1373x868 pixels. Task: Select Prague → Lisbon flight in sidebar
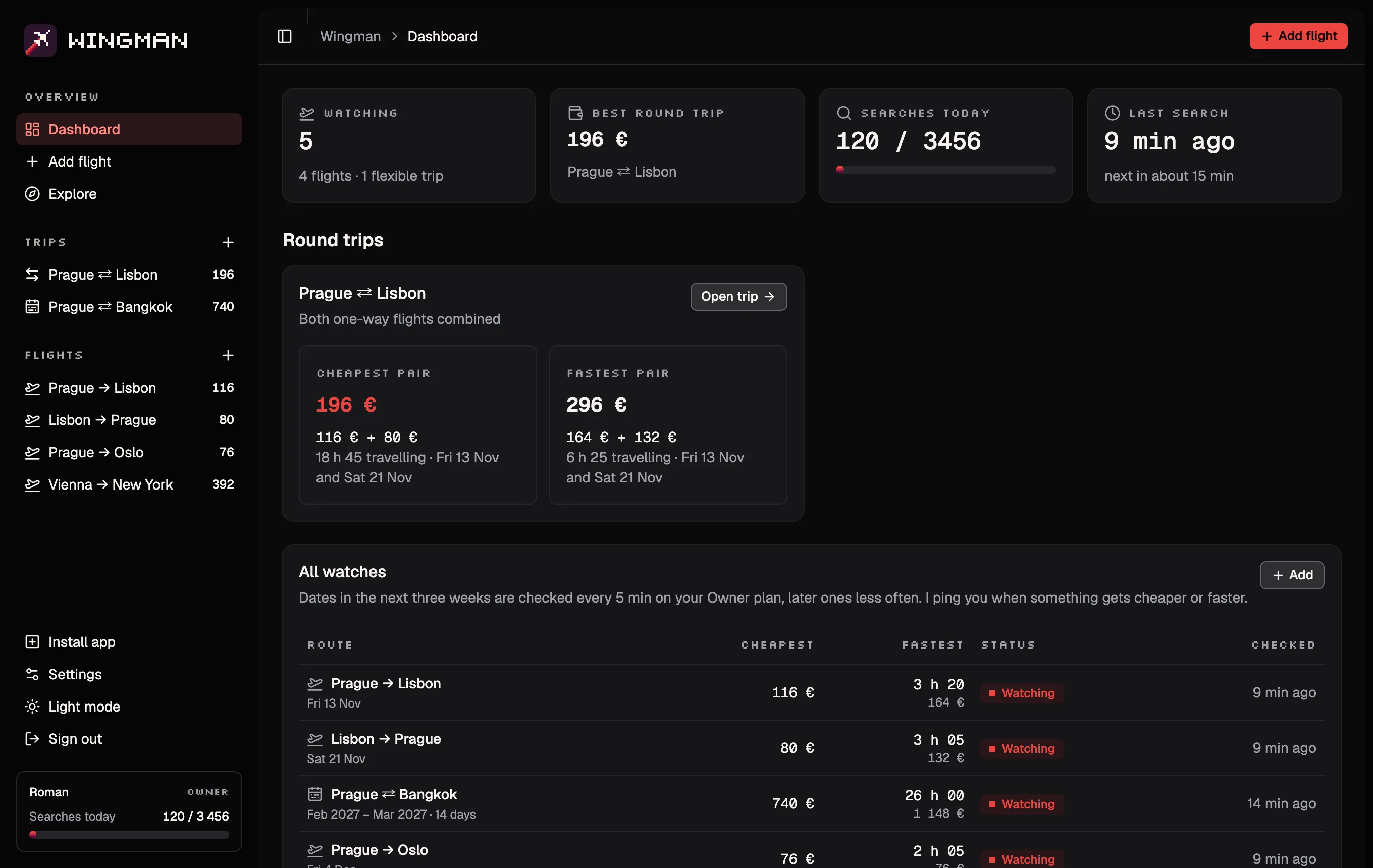pyautogui.click(x=129, y=388)
